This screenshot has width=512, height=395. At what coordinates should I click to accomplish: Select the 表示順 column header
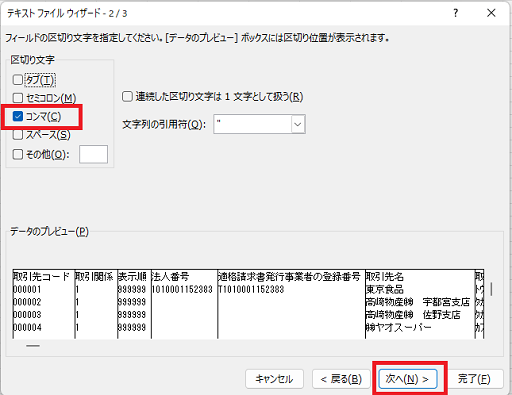point(133,276)
